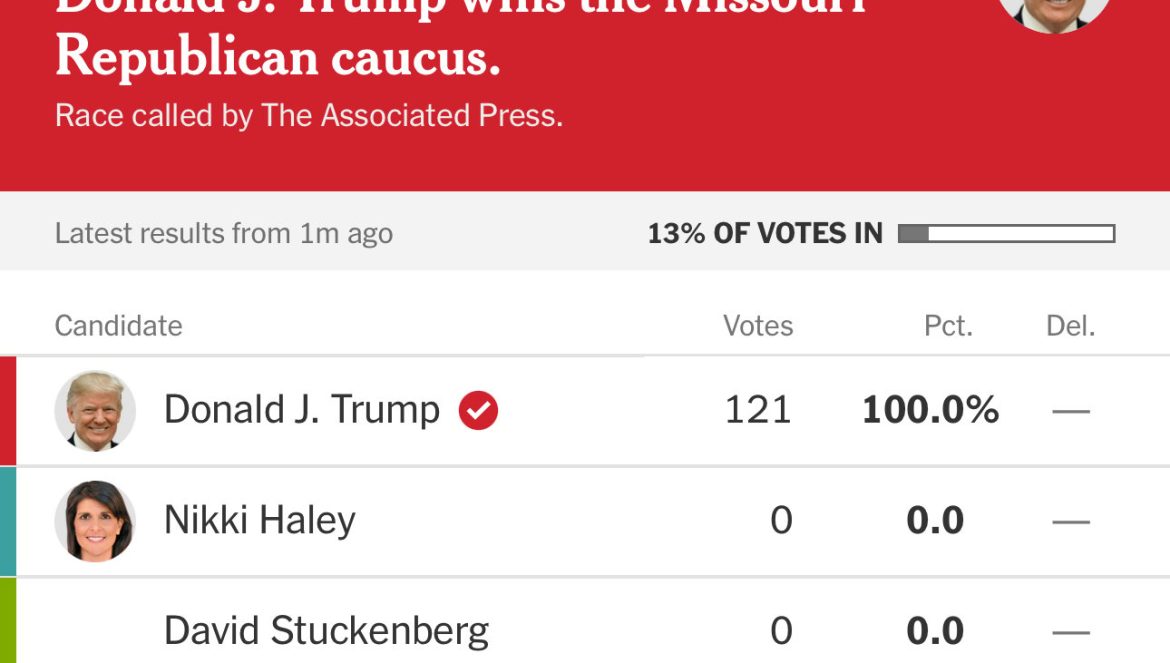
Task: Click the Candidate column header
Action: pyautogui.click(x=118, y=326)
